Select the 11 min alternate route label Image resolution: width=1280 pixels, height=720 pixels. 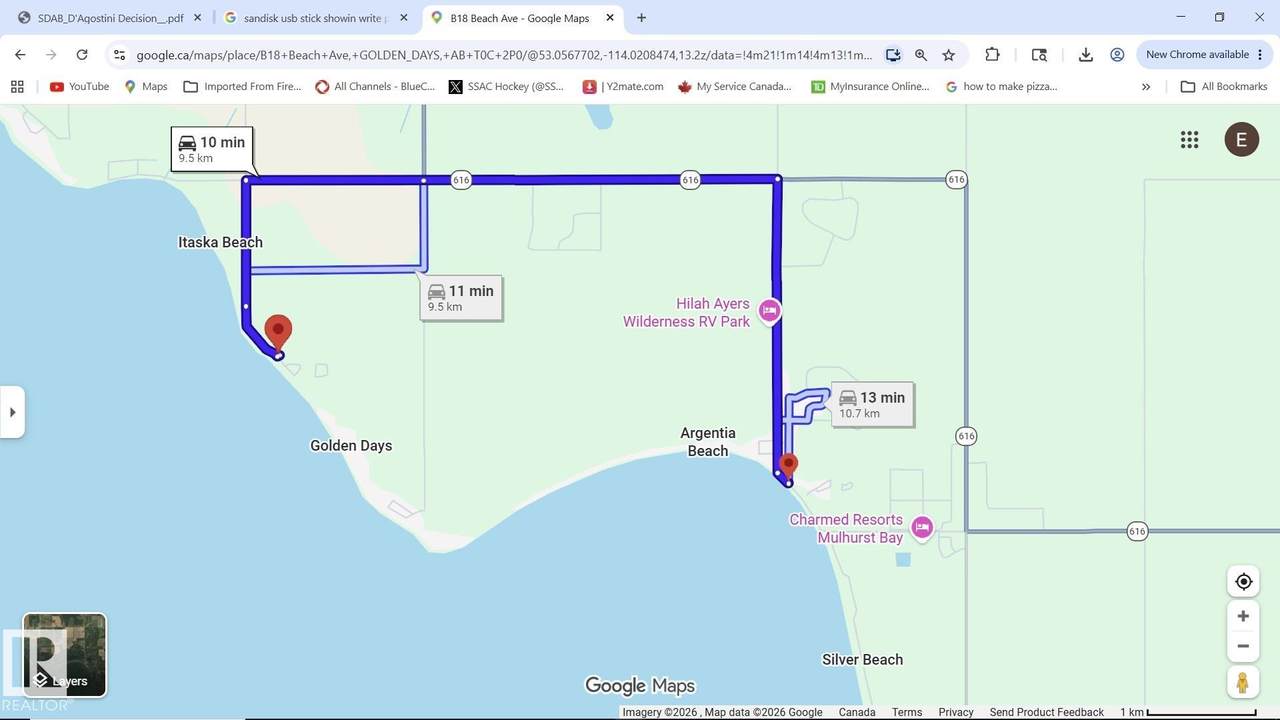click(461, 298)
